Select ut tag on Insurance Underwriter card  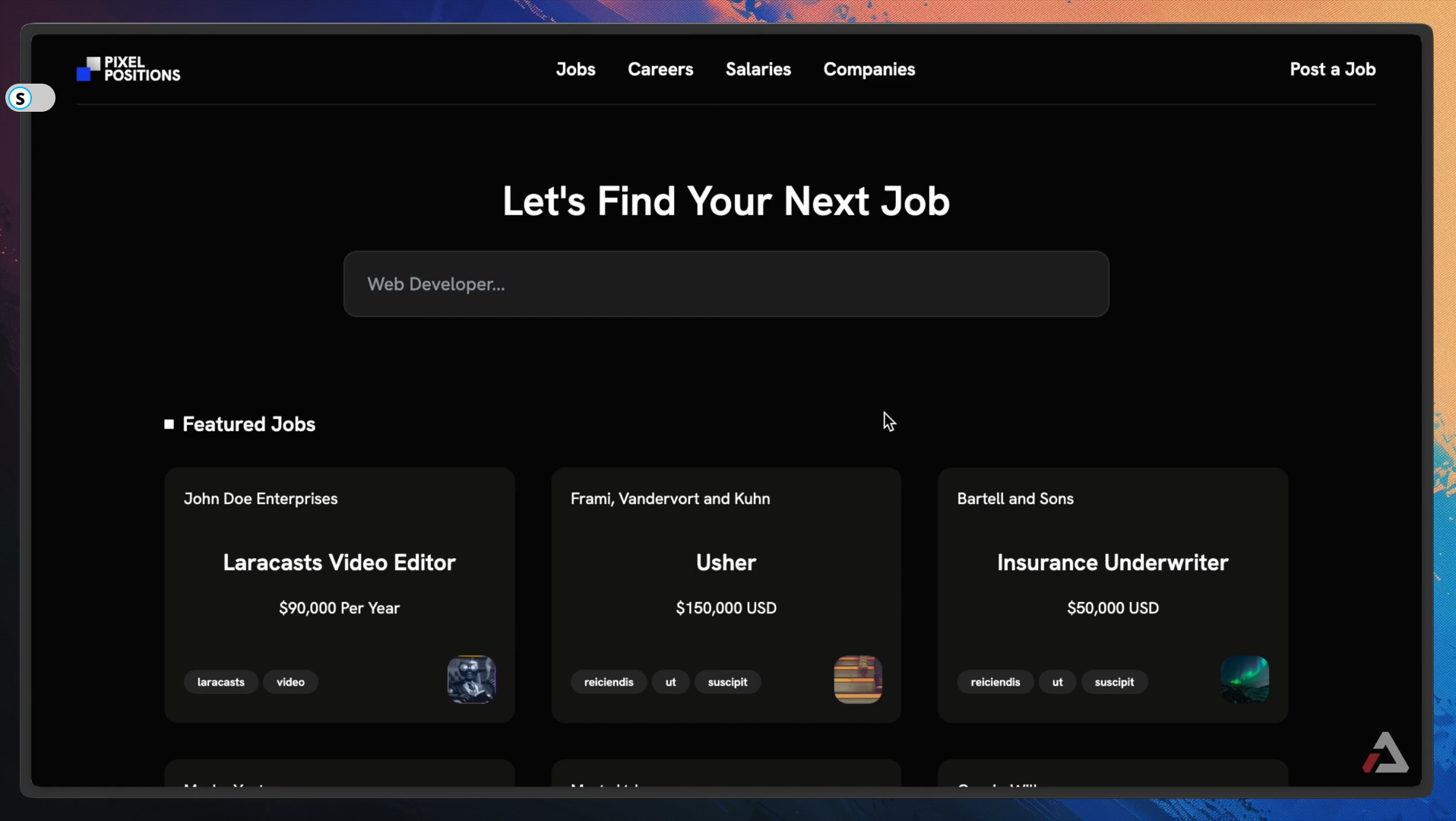point(1057,682)
